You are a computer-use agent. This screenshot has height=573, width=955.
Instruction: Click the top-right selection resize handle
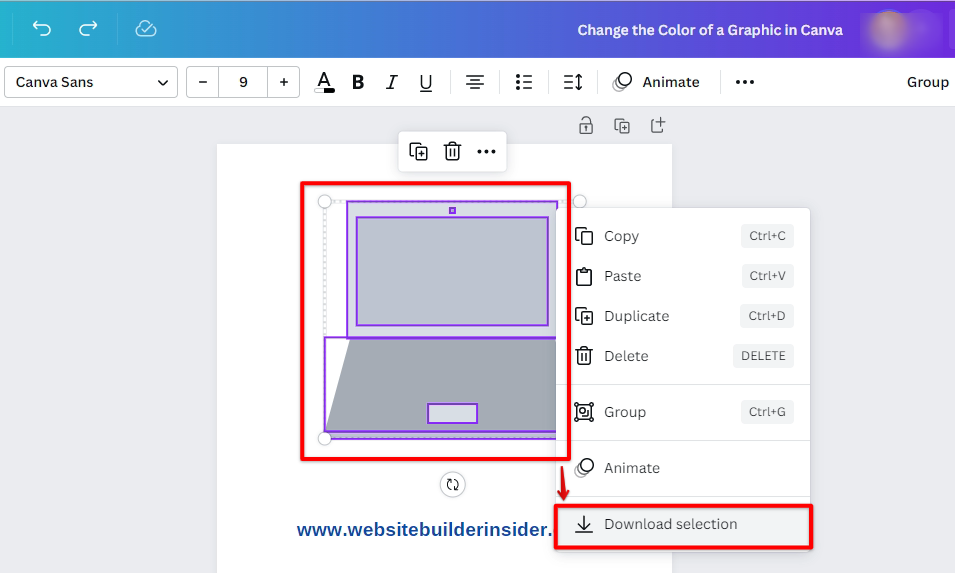(580, 202)
